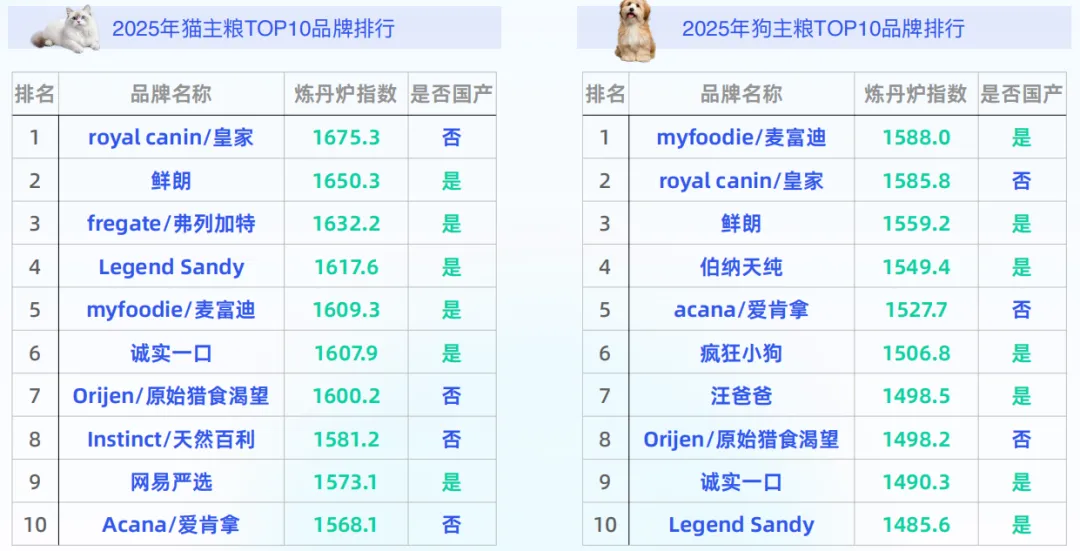Screen dimensions: 1080x551
Task: Click the index value 1559.2
Action: click(x=916, y=224)
